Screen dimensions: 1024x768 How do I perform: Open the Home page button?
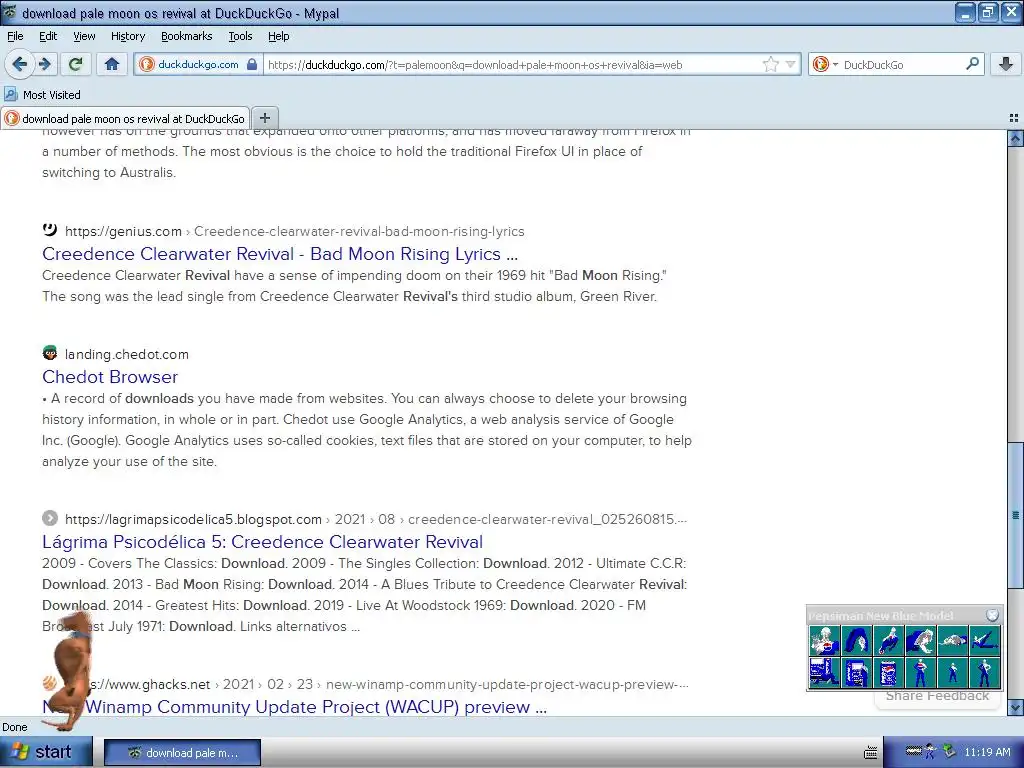(112, 64)
